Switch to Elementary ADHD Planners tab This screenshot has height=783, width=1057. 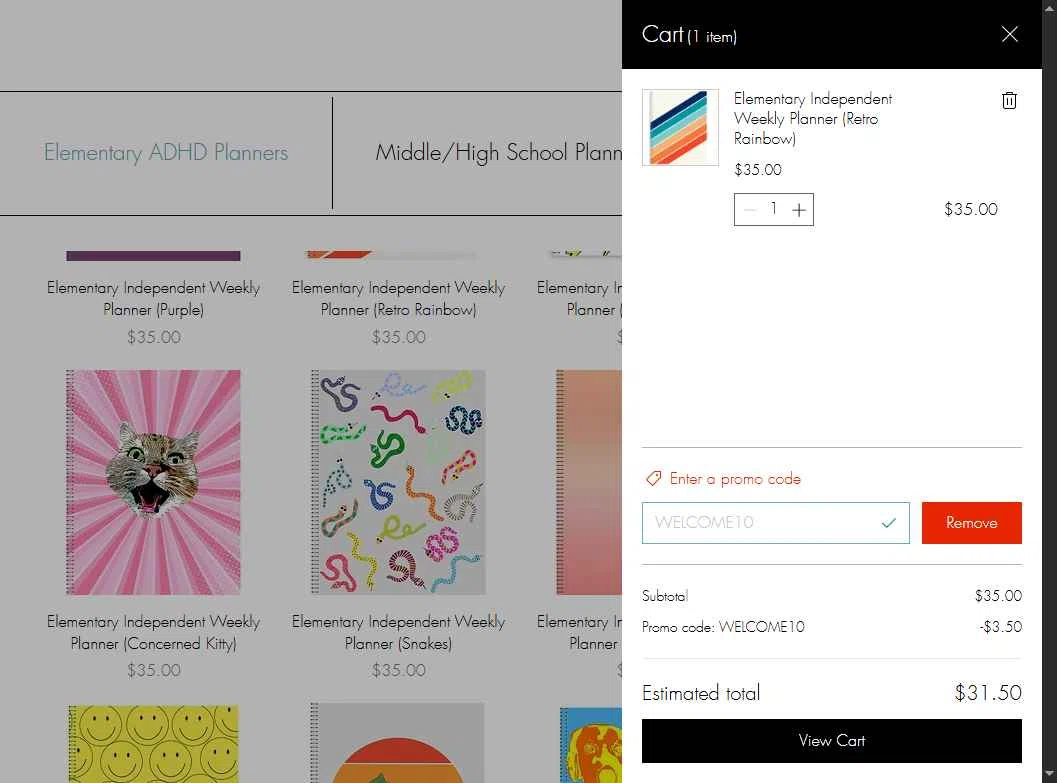[x=166, y=152]
